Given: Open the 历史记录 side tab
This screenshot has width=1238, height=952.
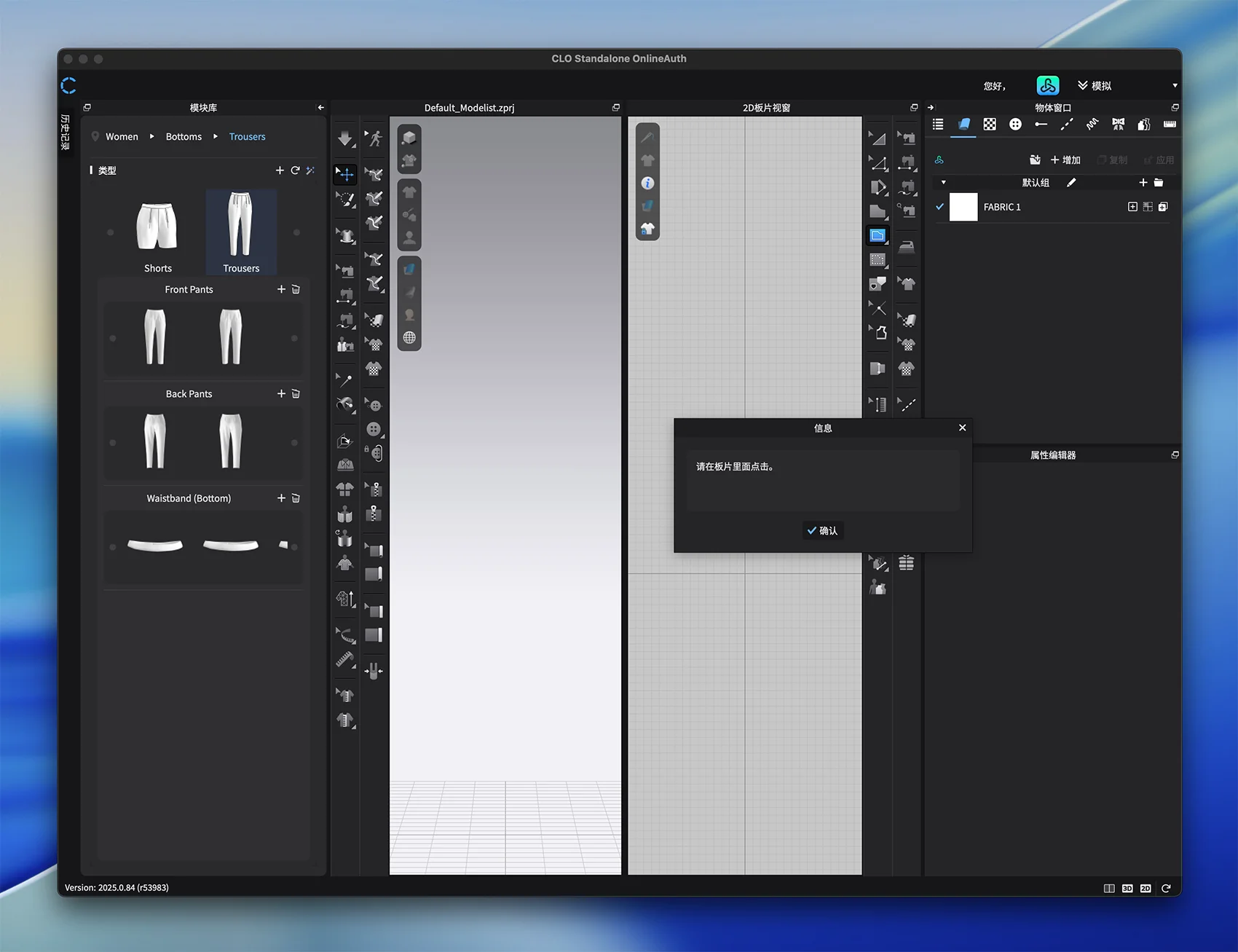Looking at the screenshot, I should (x=66, y=132).
